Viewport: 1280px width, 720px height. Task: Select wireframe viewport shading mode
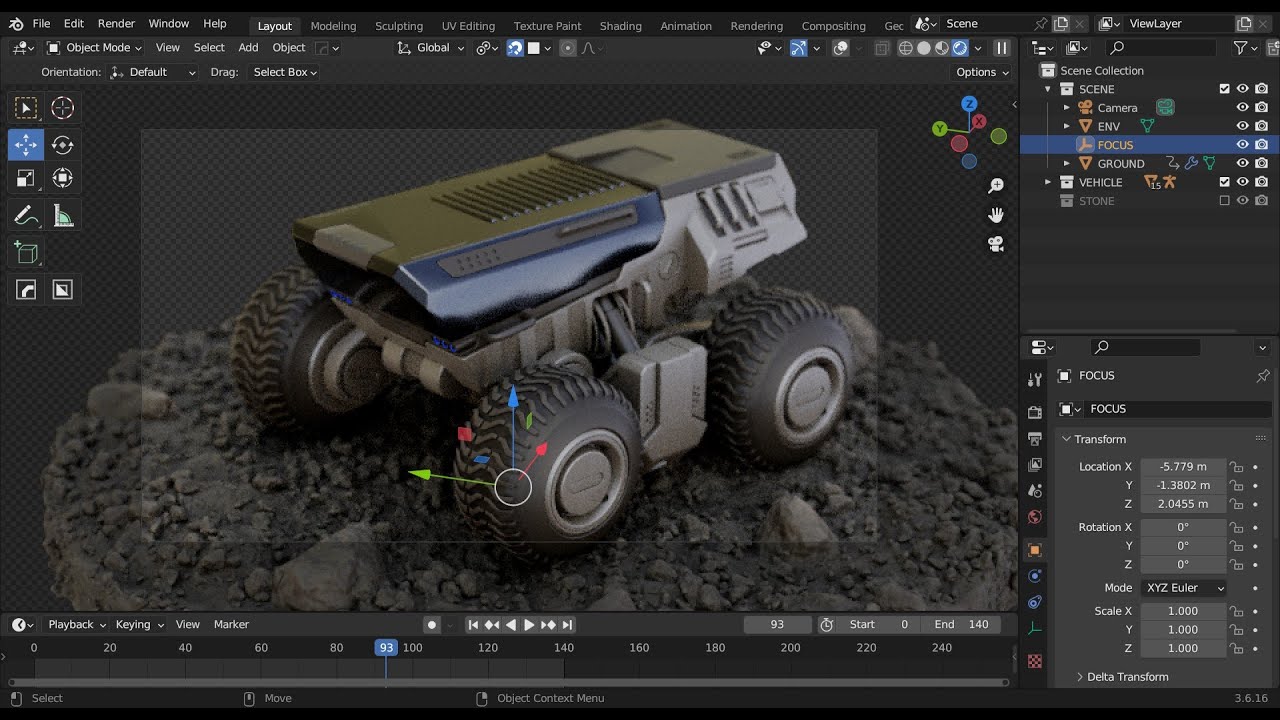coord(905,48)
